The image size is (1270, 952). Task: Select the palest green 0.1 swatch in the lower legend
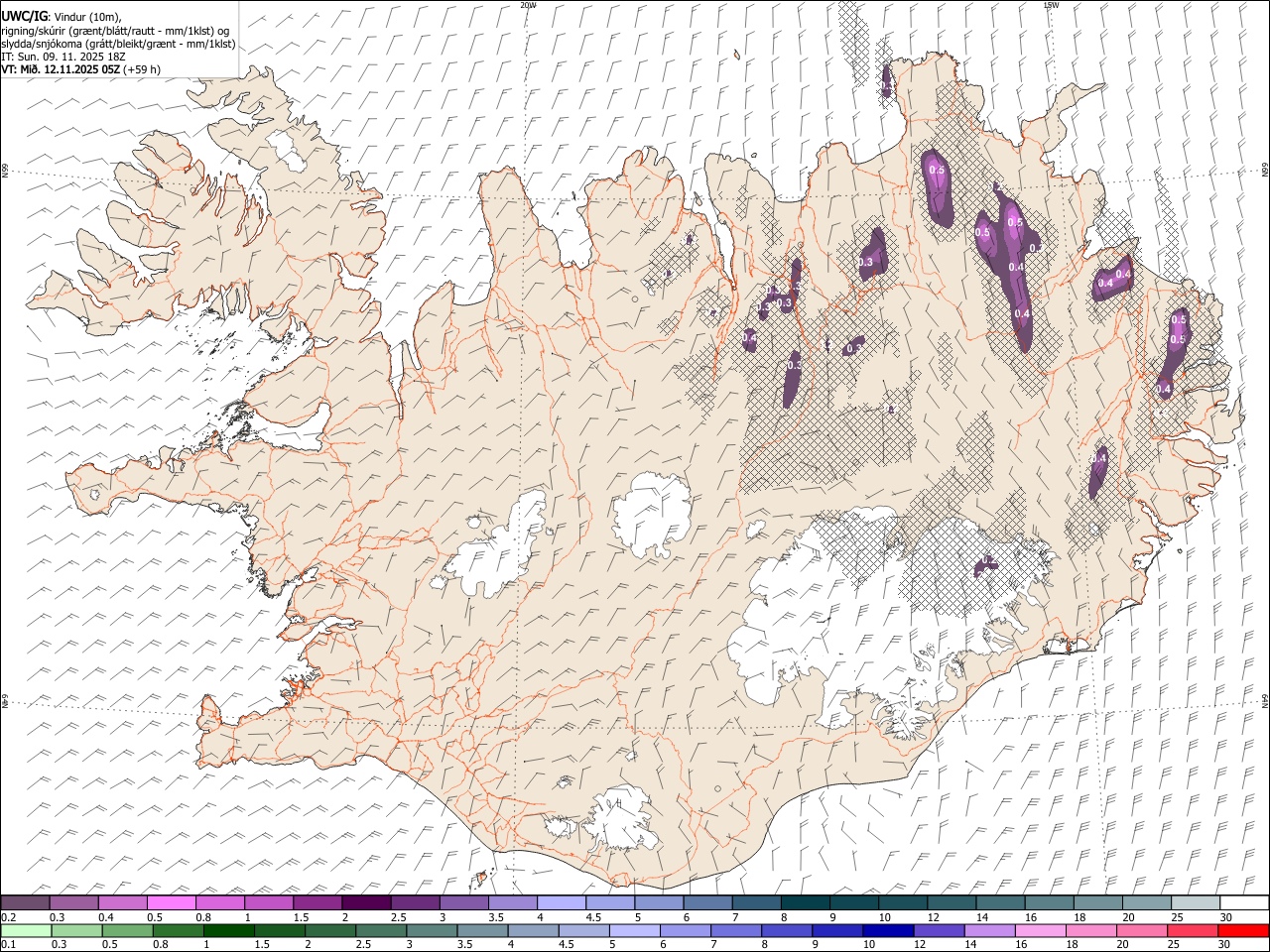[x=26, y=930]
